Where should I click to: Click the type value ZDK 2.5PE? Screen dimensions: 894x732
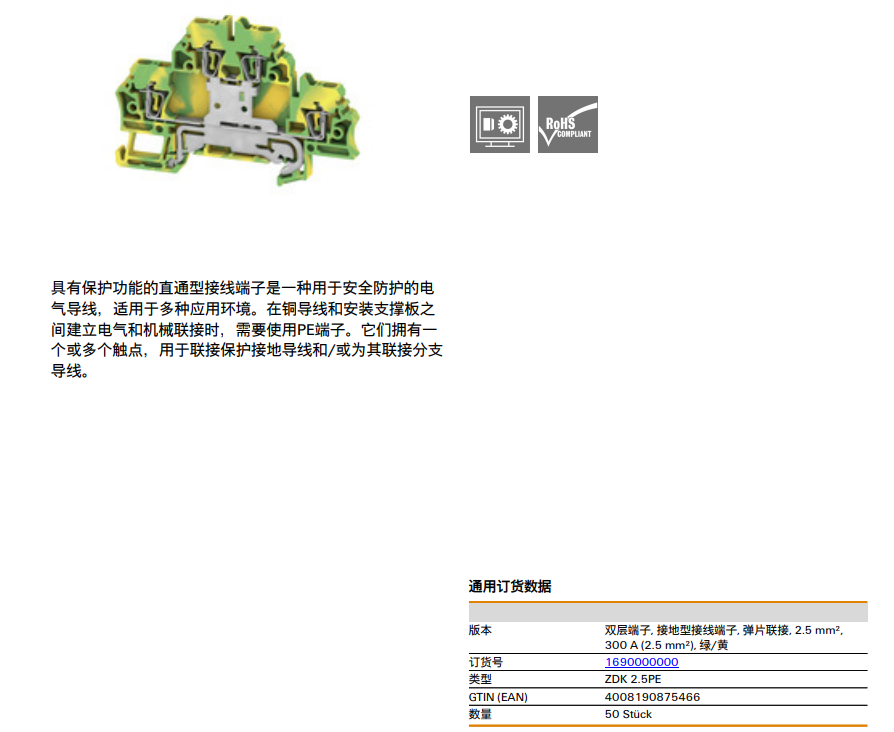[x=632, y=679]
